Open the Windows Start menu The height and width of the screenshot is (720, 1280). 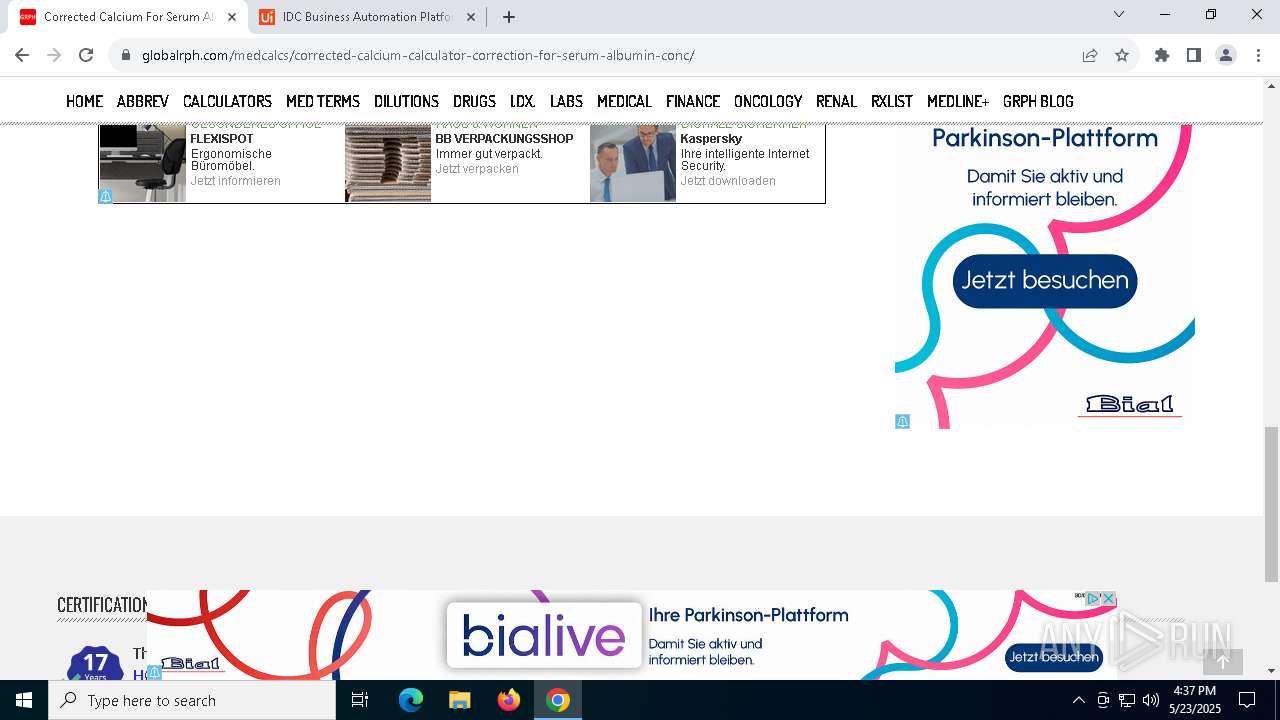click(x=24, y=700)
